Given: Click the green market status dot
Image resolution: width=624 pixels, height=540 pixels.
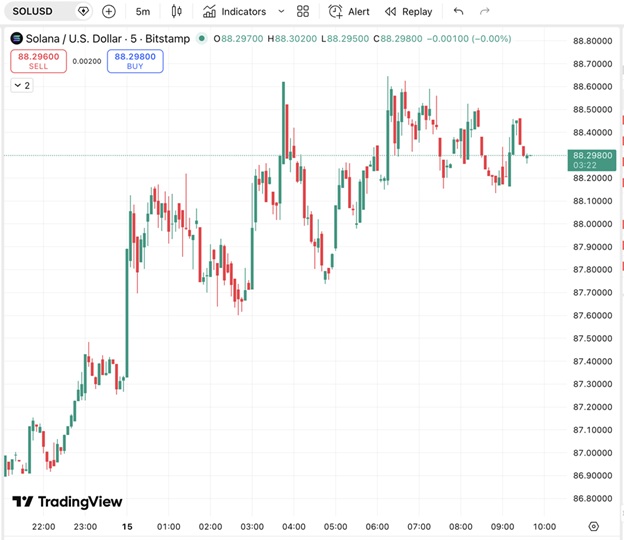Looking at the screenshot, I should coord(202,39).
